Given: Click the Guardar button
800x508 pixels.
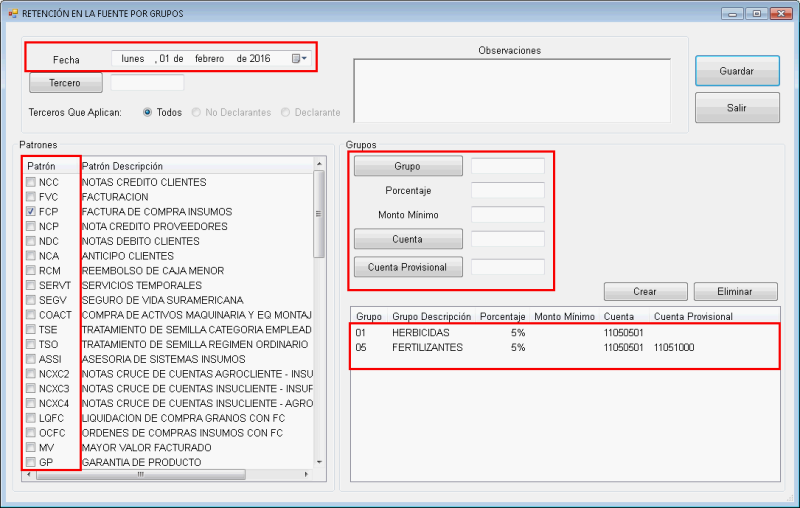Looking at the screenshot, I should (737, 71).
